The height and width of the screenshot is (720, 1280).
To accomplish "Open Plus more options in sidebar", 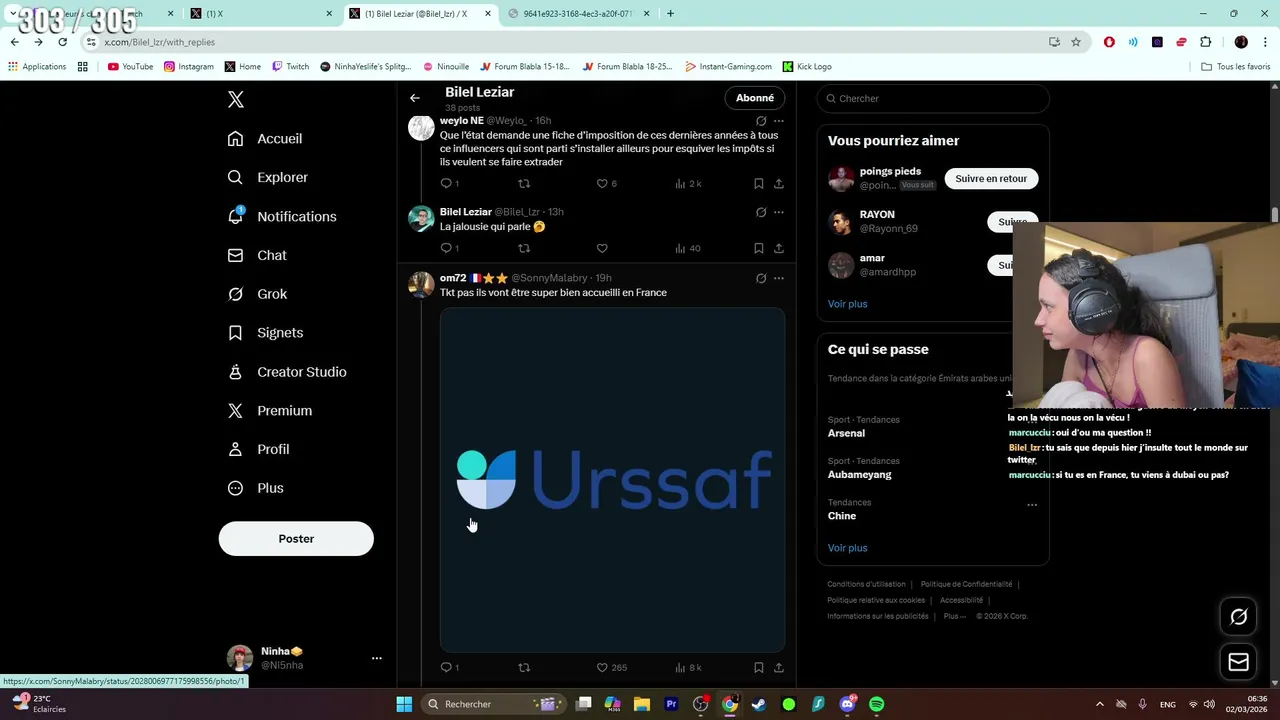I will point(256,488).
